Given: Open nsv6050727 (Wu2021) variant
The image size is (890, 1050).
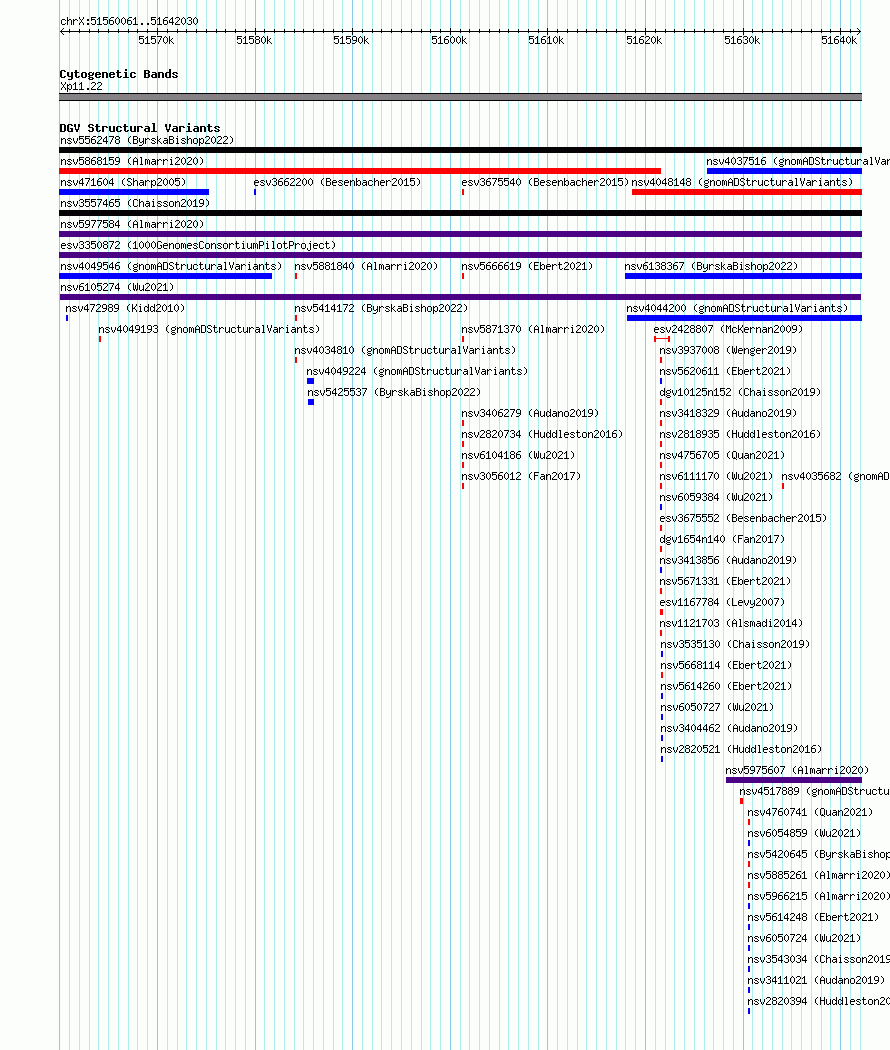Looking at the screenshot, I should tap(717, 707).
